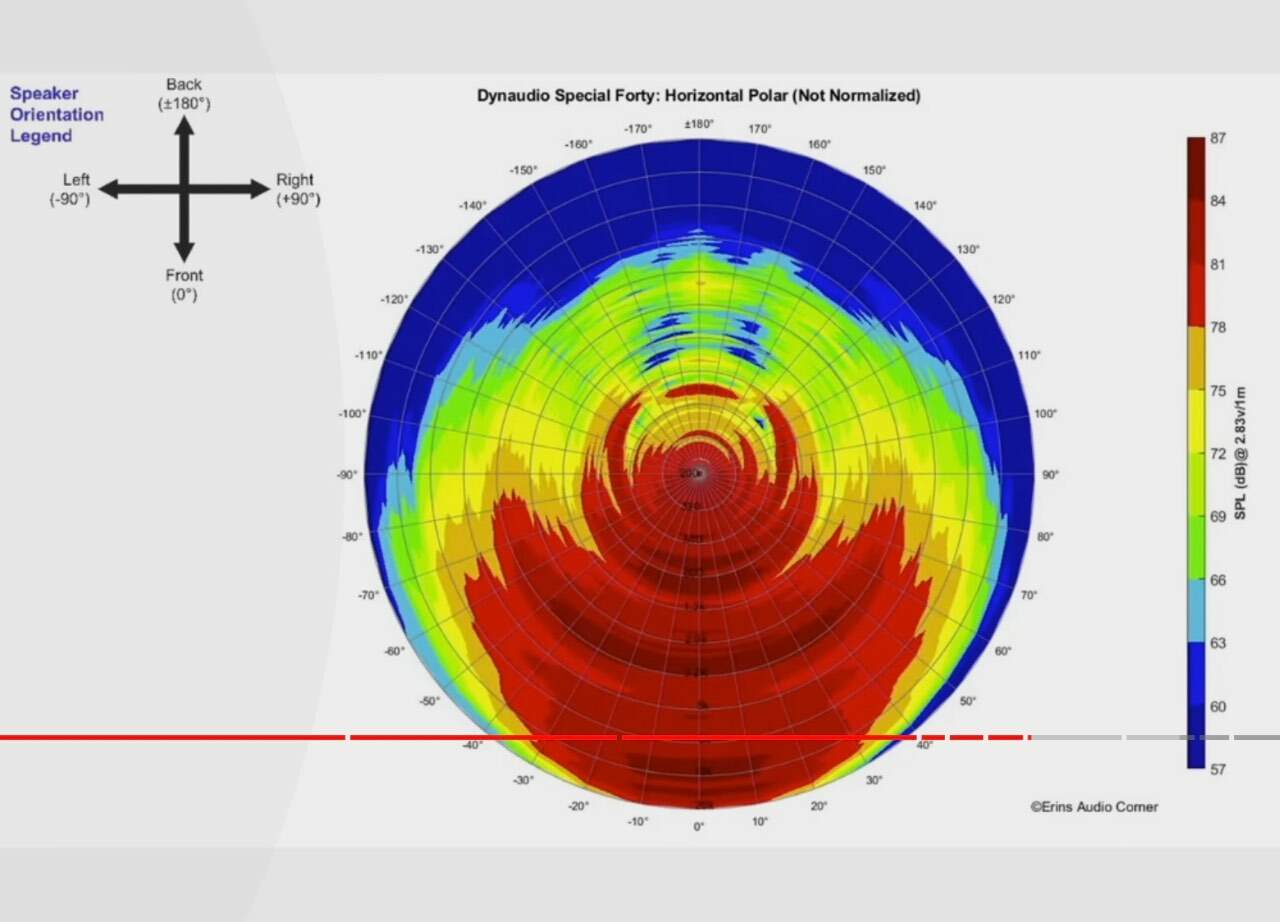Click the four-way orientation arrow cross
This screenshot has height=922, width=1280.
click(x=184, y=189)
